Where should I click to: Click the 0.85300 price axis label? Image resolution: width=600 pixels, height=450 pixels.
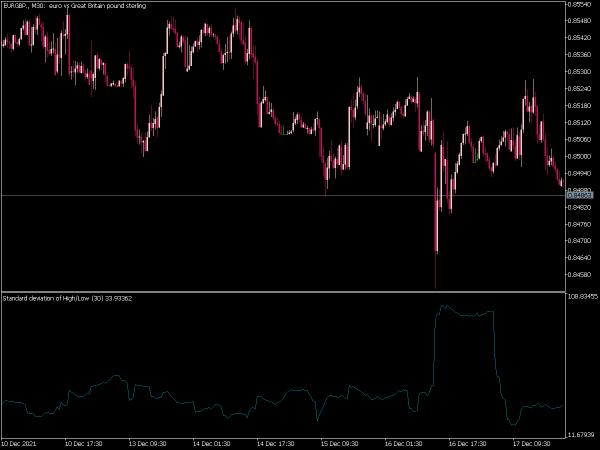click(579, 72)
